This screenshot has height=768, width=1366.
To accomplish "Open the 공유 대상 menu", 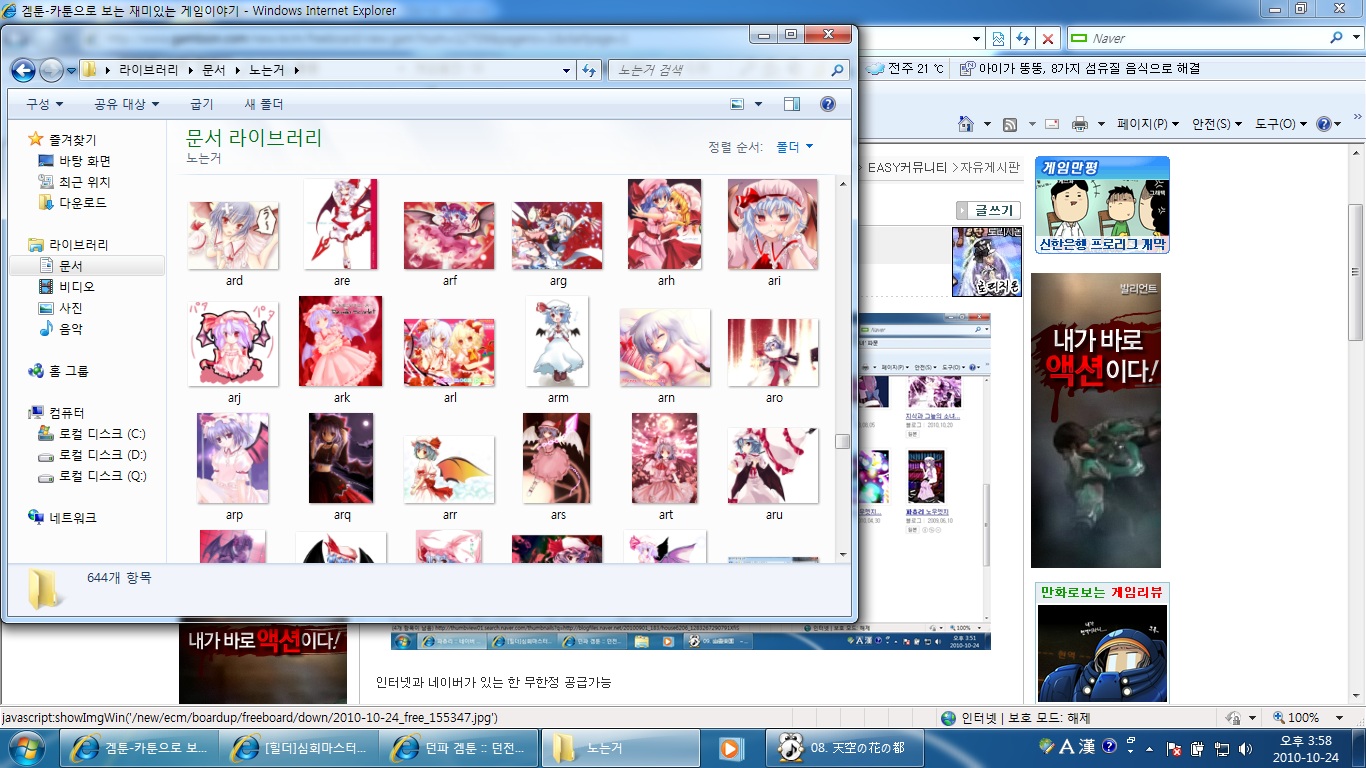I will pos(126,104).
